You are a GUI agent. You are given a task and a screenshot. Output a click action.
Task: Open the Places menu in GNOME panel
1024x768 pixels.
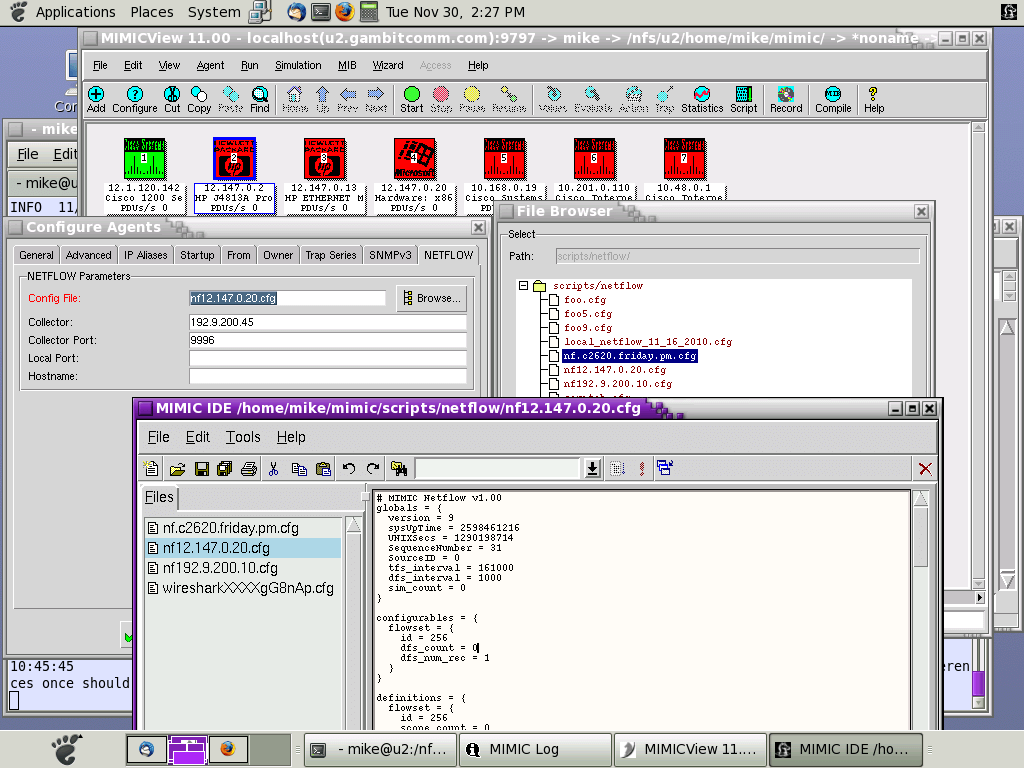152,12
